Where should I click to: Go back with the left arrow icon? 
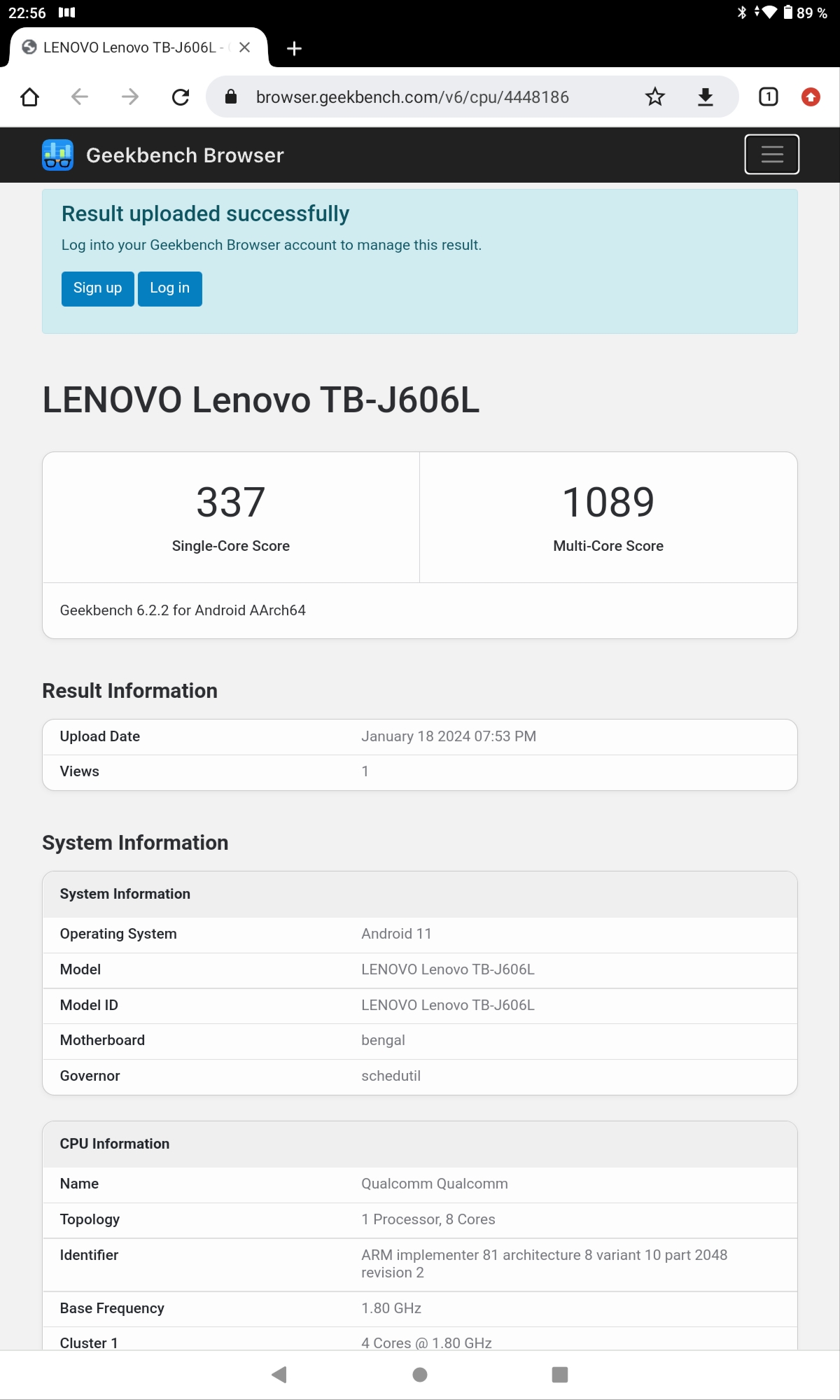(x=80, y=97)
